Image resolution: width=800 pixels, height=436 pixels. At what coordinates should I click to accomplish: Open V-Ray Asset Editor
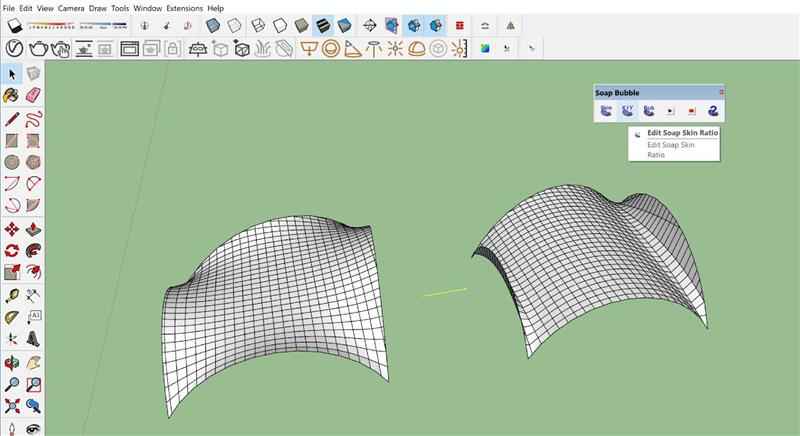[x=14, y=49]
